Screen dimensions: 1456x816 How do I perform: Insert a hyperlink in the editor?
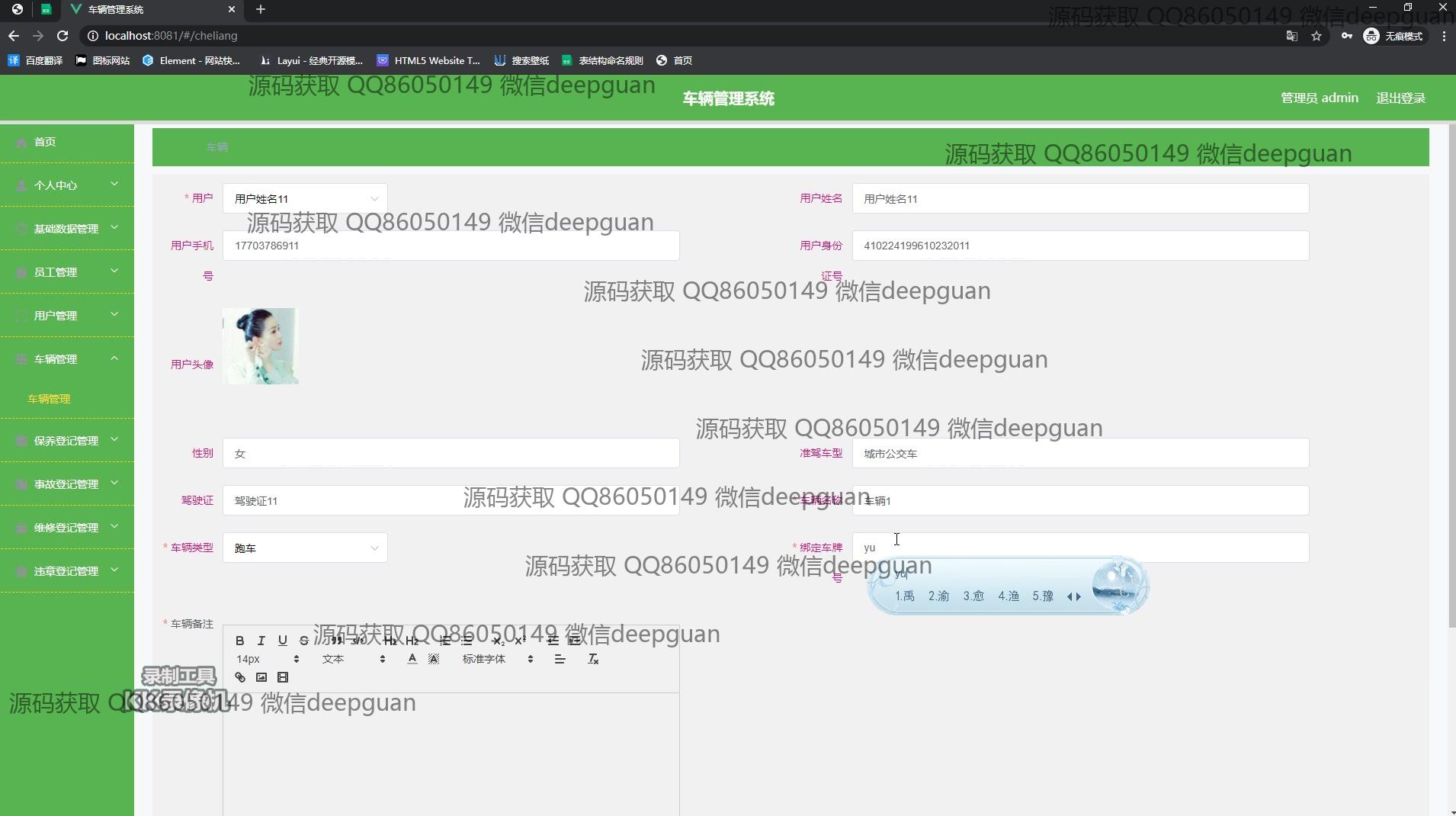click(x=239, y=677)
